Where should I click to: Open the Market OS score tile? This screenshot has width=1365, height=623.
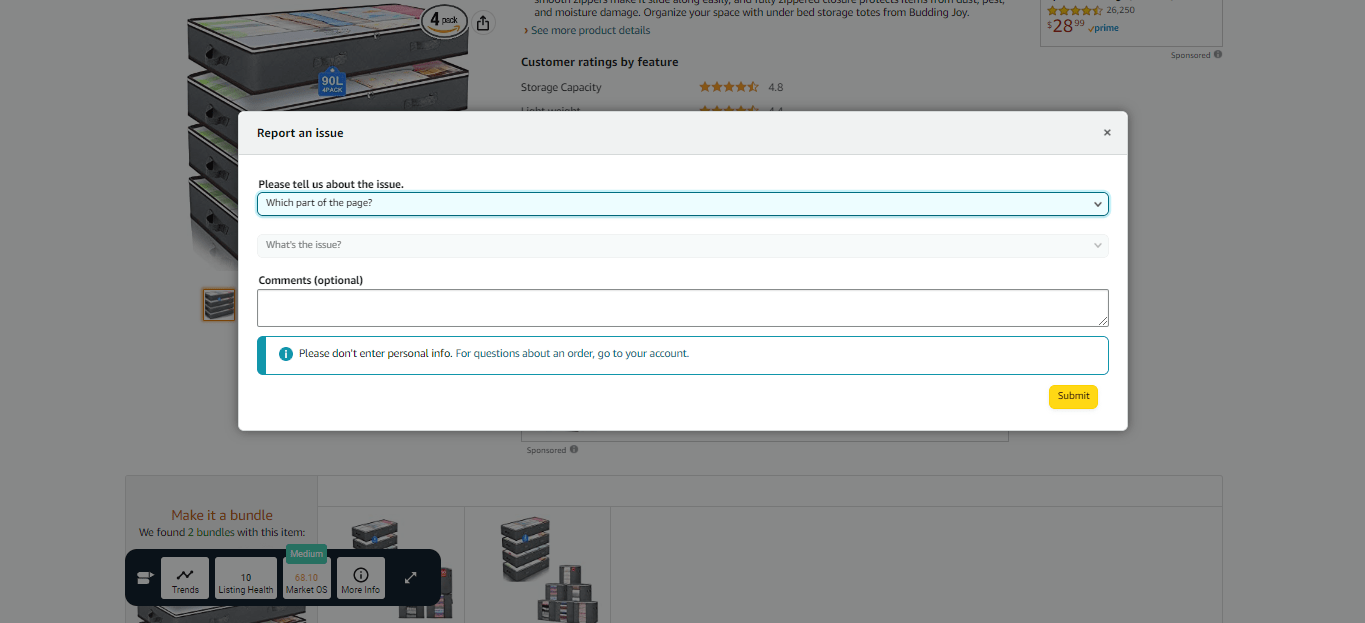(x=307, y=580)
